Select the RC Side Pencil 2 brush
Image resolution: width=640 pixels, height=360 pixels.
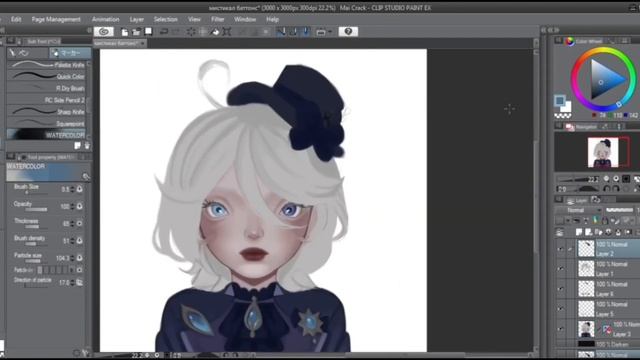[47, 100]
